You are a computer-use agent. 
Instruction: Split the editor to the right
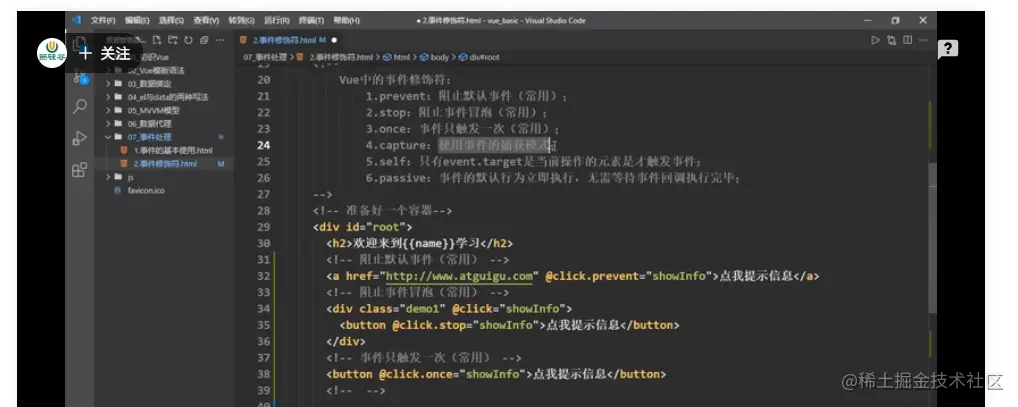point(907,40)
